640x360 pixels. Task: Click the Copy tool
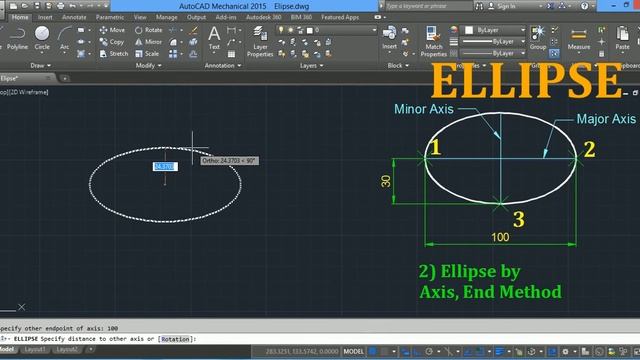click(111, 42)
